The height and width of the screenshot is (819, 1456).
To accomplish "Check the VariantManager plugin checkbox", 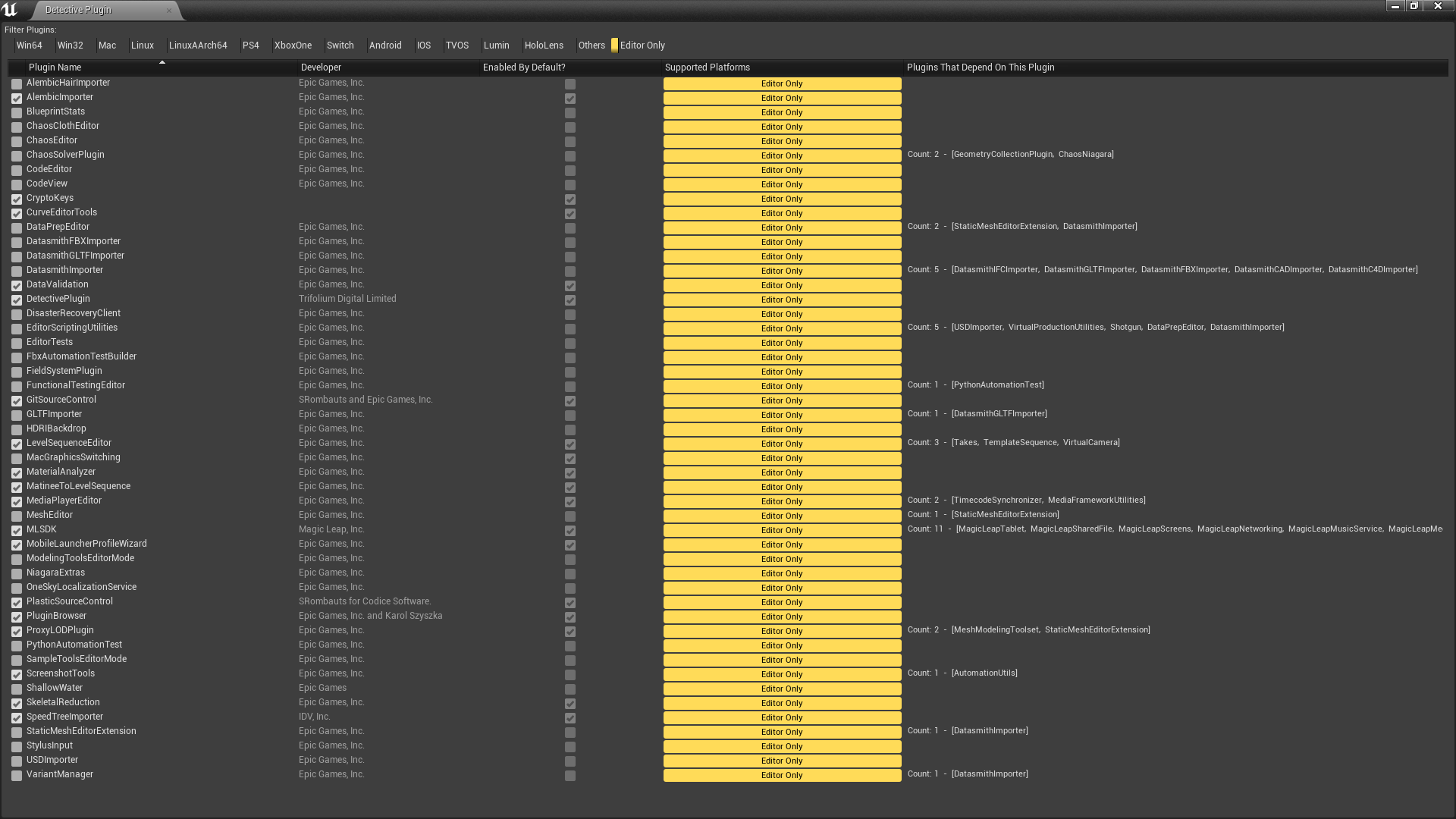I will tap(17, 776).
